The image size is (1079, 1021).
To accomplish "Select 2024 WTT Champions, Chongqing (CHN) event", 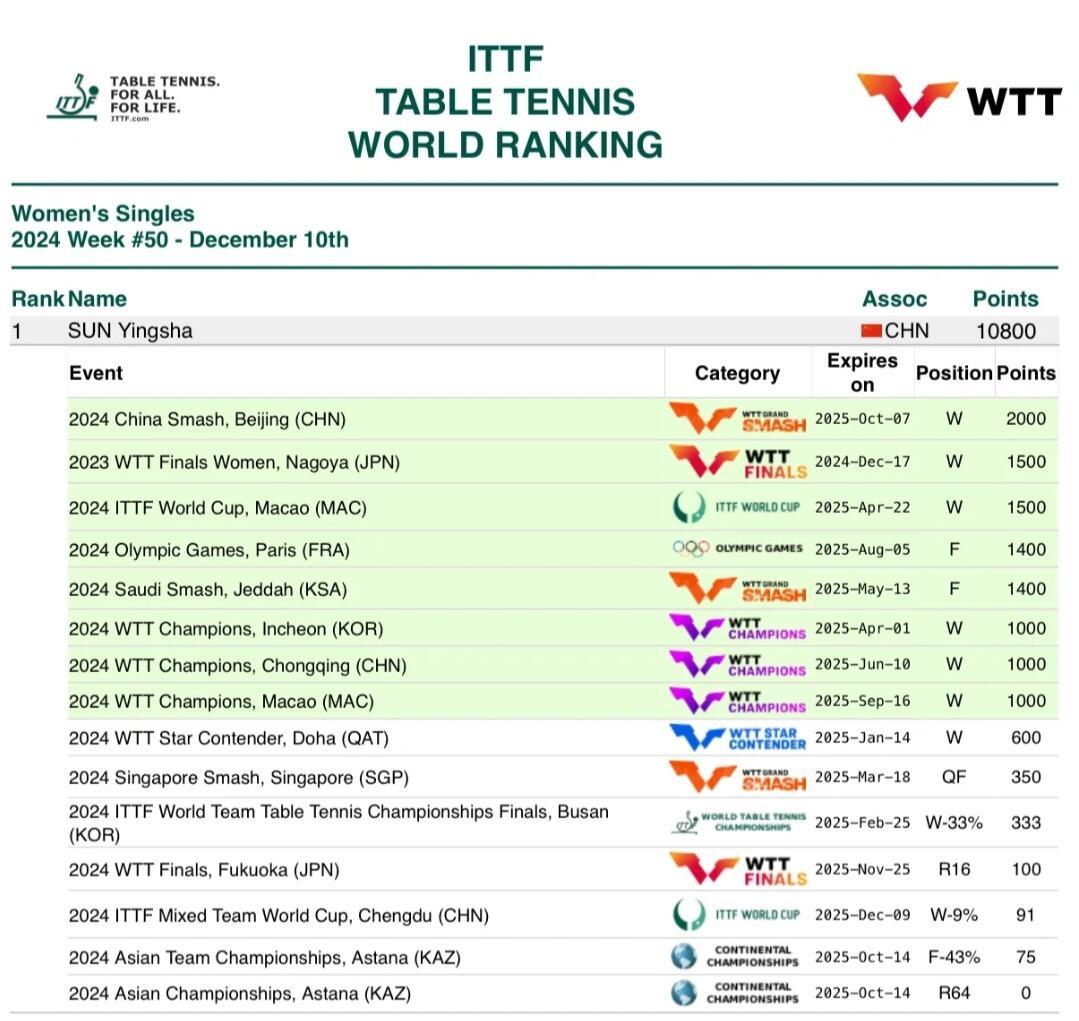I will click(237, 665).
